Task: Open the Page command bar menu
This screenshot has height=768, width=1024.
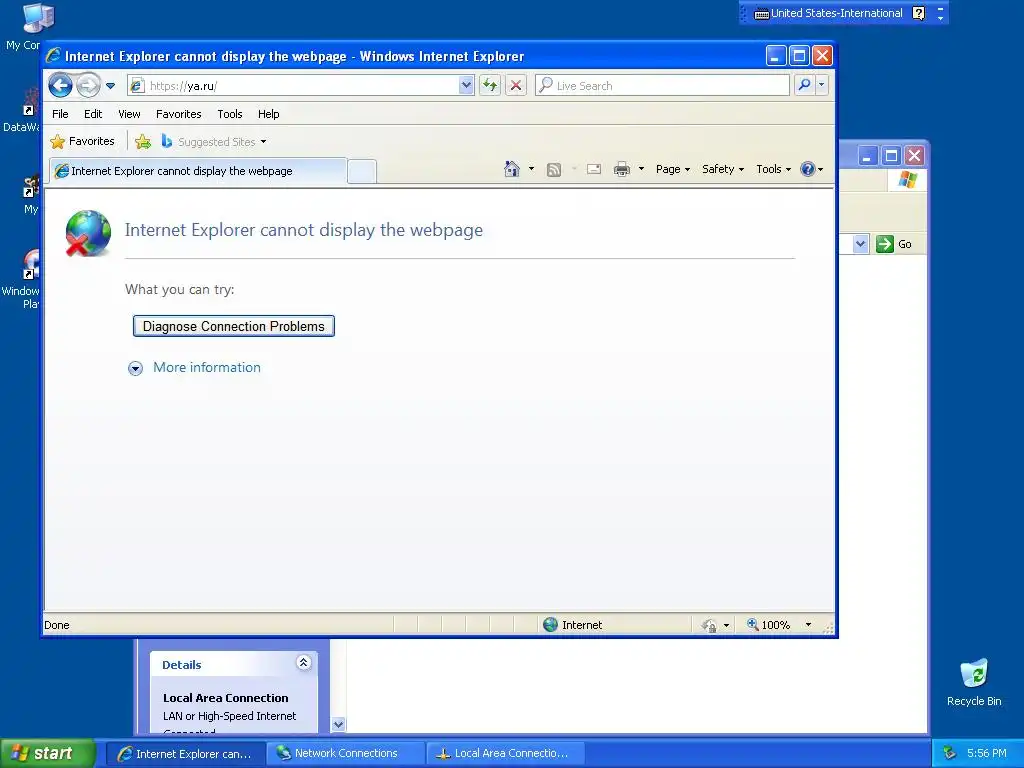Action: (x=673, y=169)
